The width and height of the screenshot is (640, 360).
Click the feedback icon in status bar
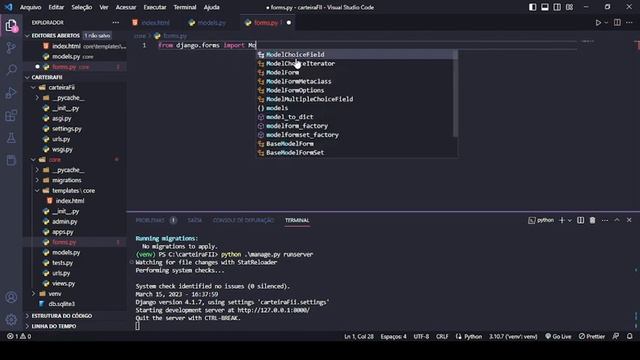point(616,336)
